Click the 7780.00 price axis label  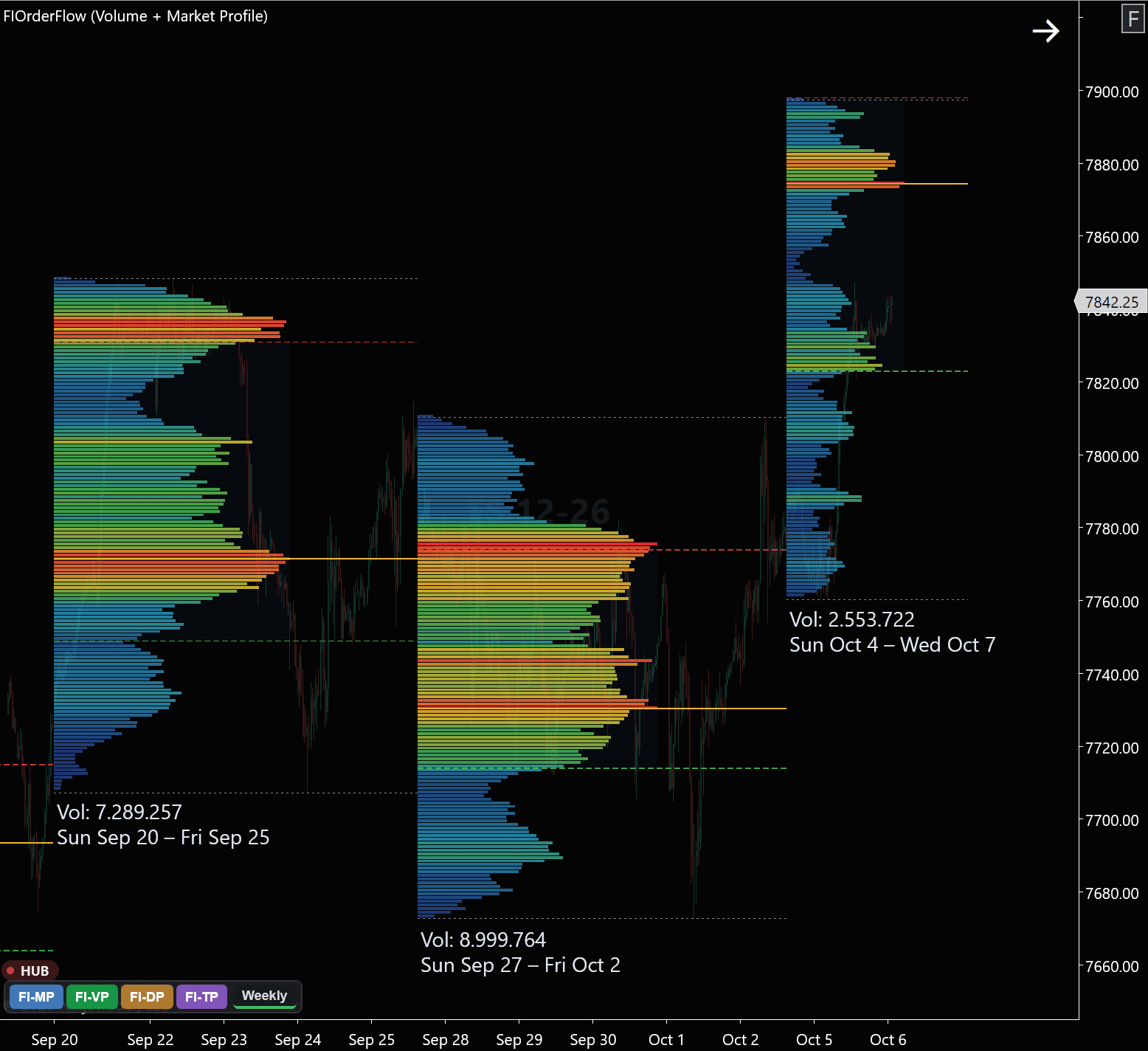point(1112,528)
